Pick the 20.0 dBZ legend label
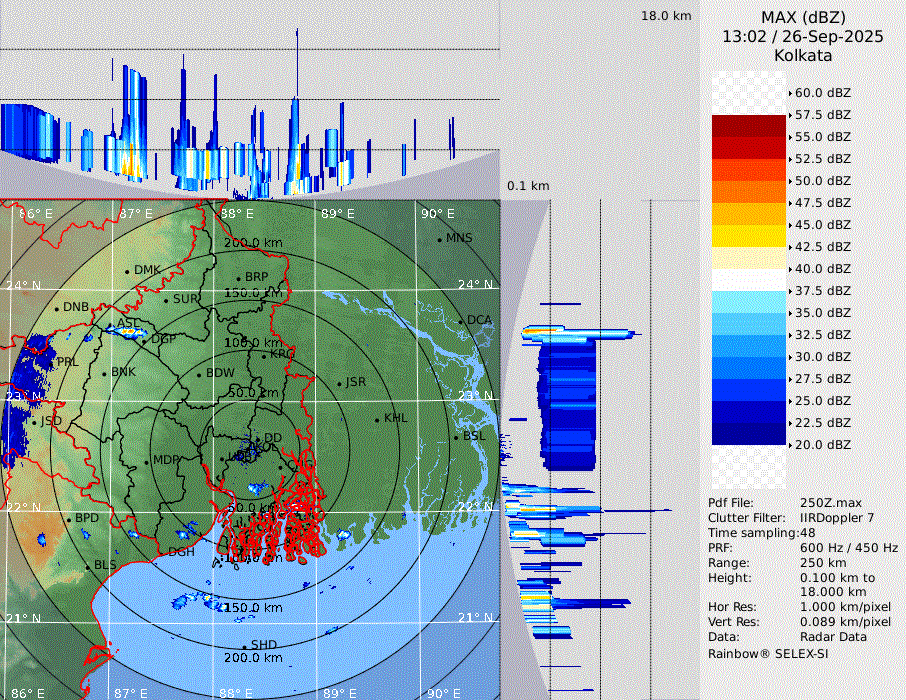 822,445
